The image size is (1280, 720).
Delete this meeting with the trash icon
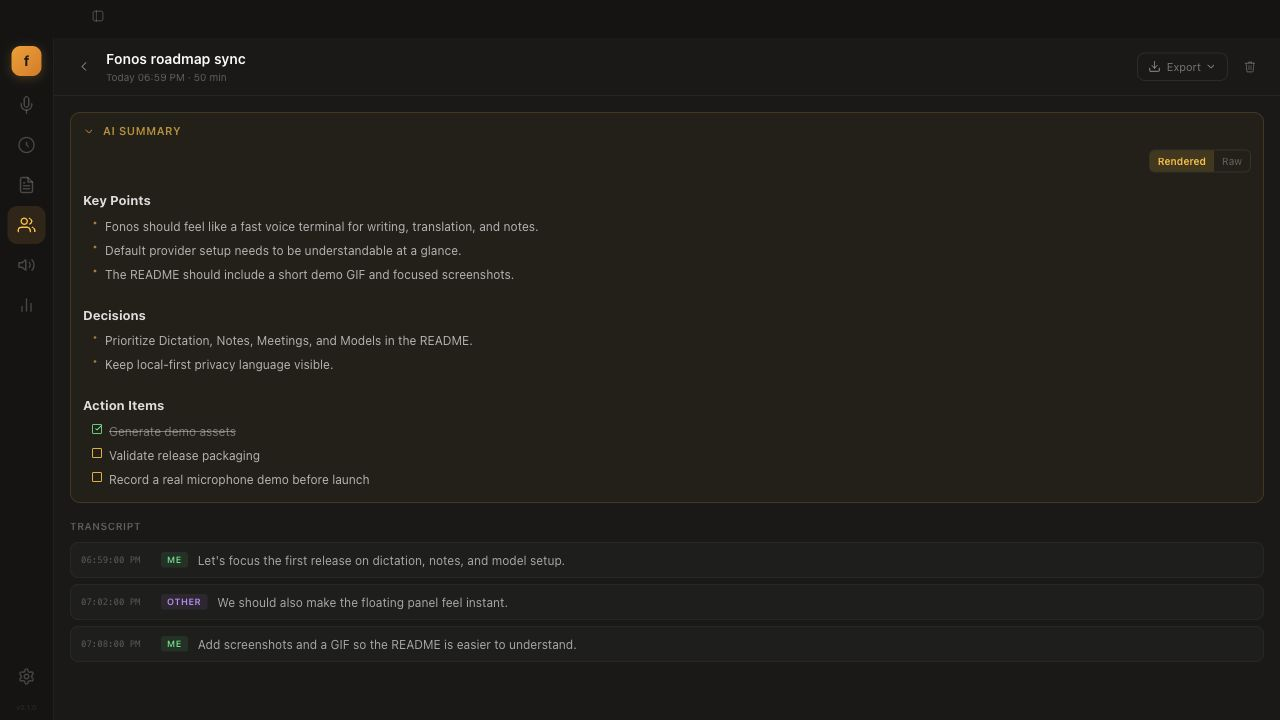pos(1250,67)
